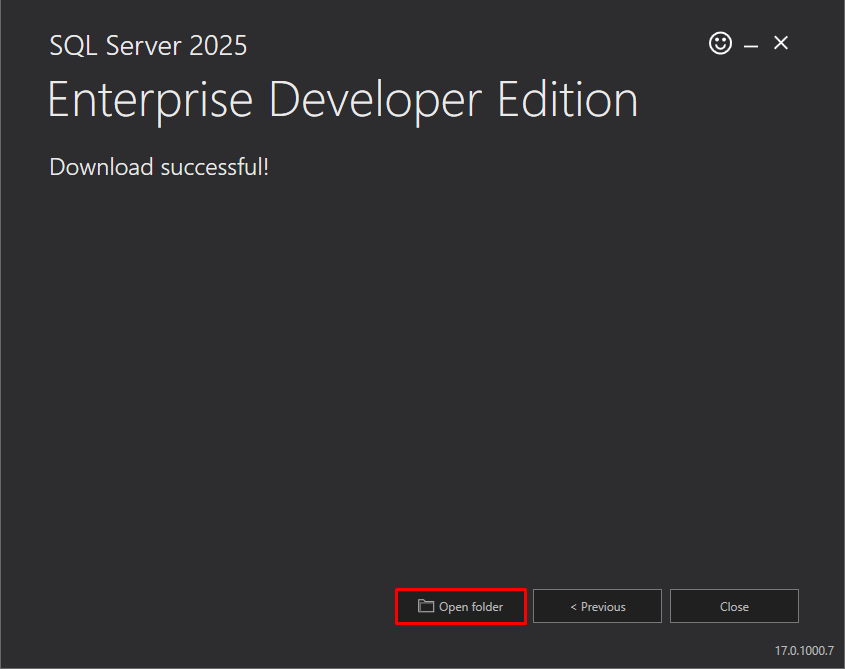The width and height of the screenshot is (845, 669).
Task: Dismiss the installer via the Close button
Action: point(734,606)
